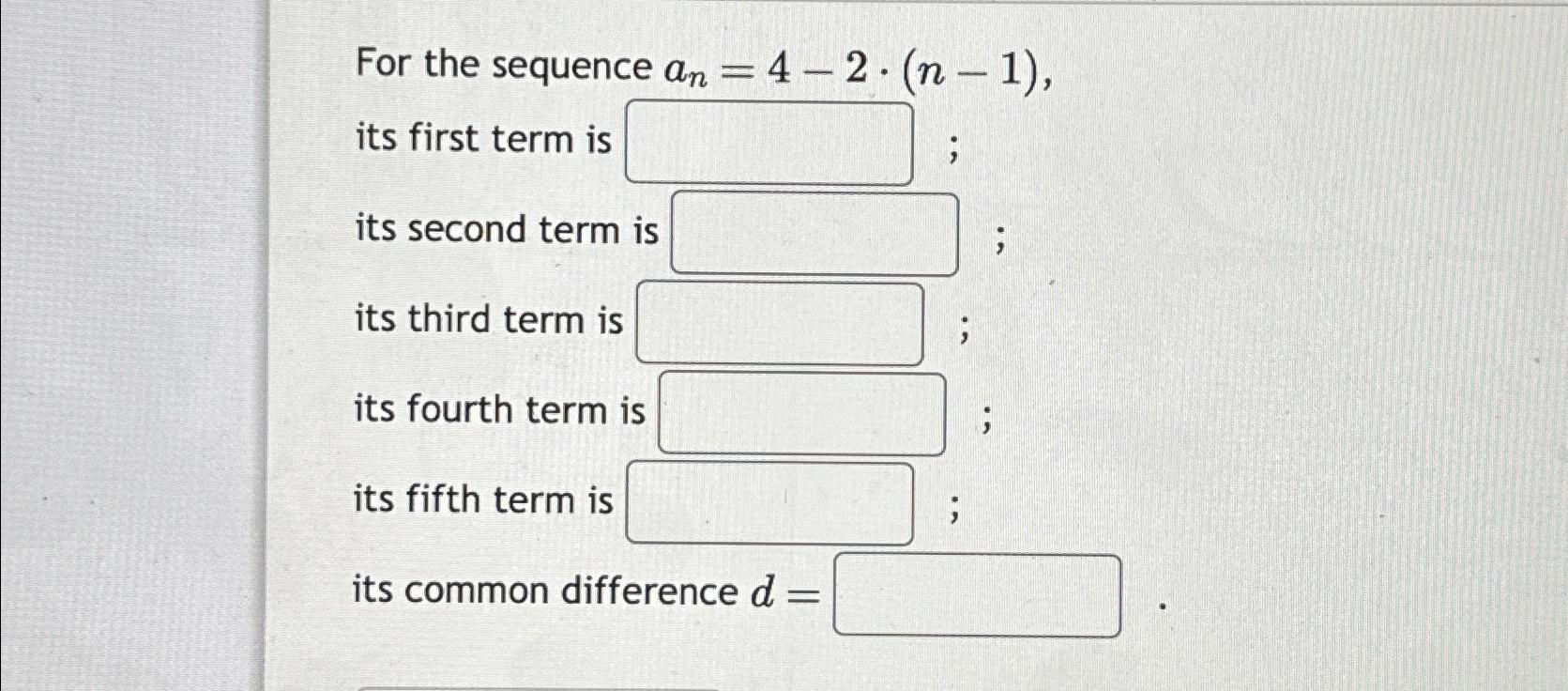Select the input field beside 'its first term is'
1568x691 pixels.
(x=771, y=141)
